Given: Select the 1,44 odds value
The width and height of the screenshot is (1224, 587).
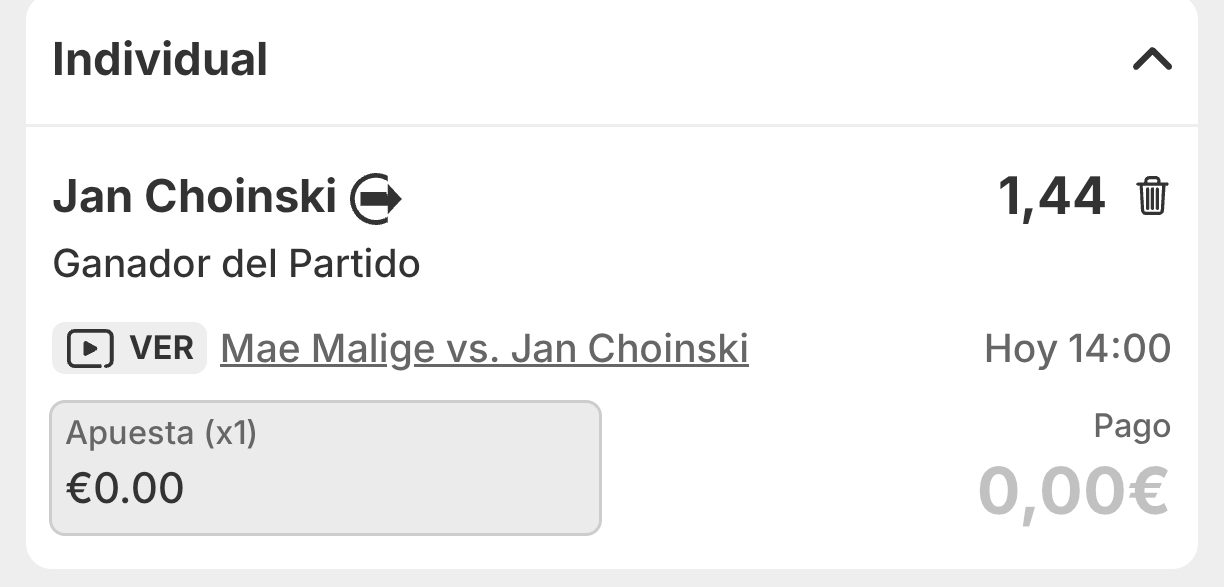Looking at the screenshot, I should [x=1051, y=196].
